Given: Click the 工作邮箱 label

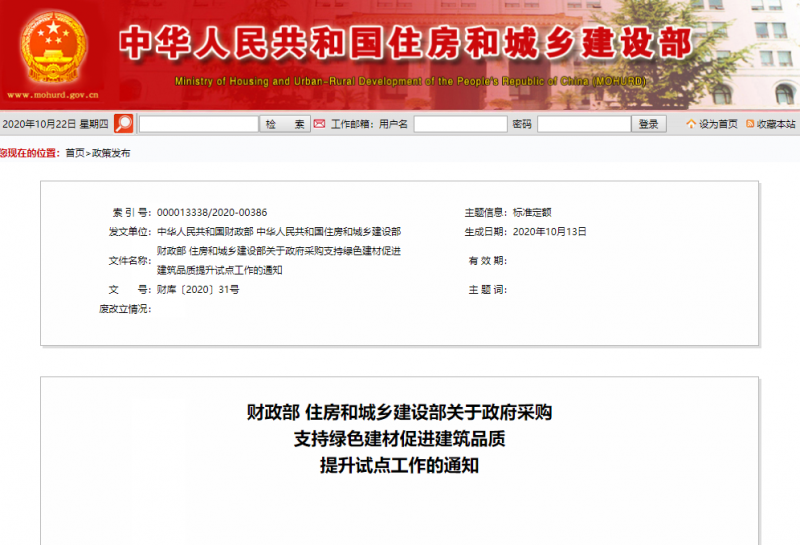Looking at the screenshot, I should point(352,124).
